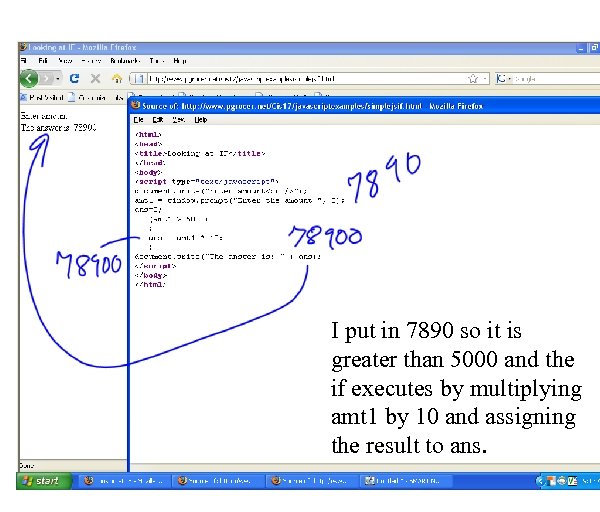Bookmark this page with the star icon

tap(473, 79)
